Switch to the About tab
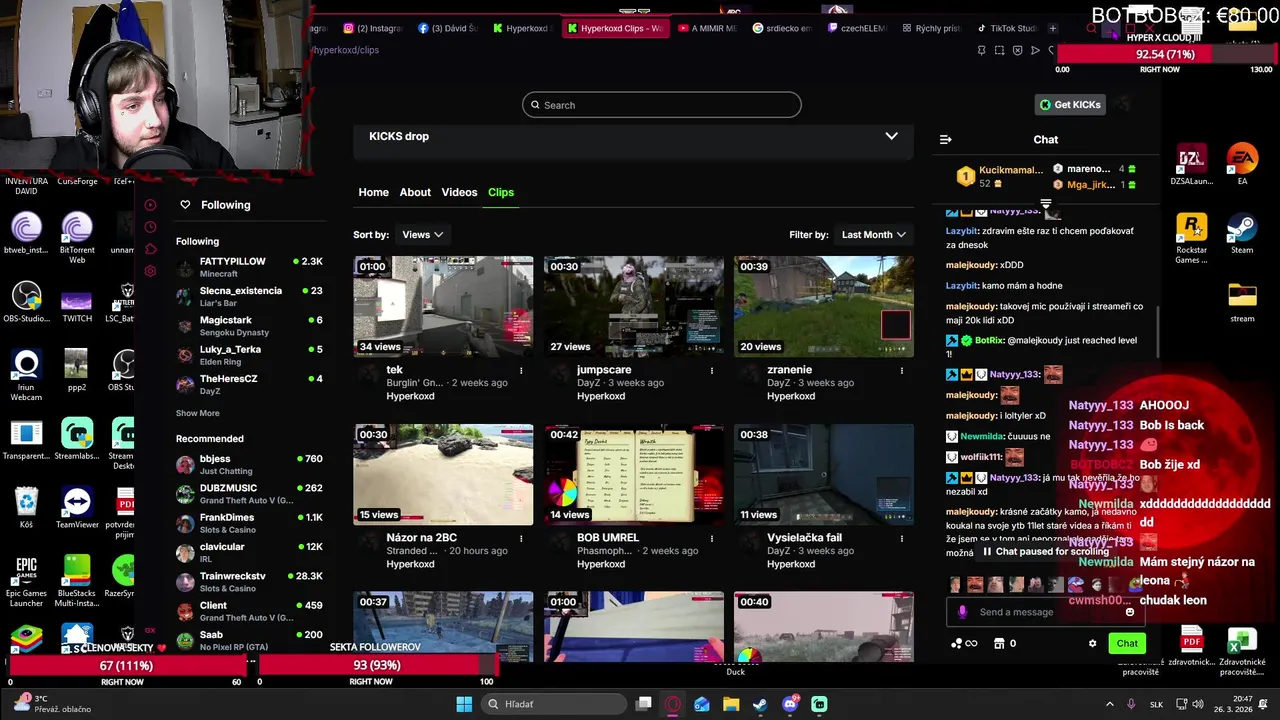The height and width of the screenshot is (720, 1280). click(415, 192)
